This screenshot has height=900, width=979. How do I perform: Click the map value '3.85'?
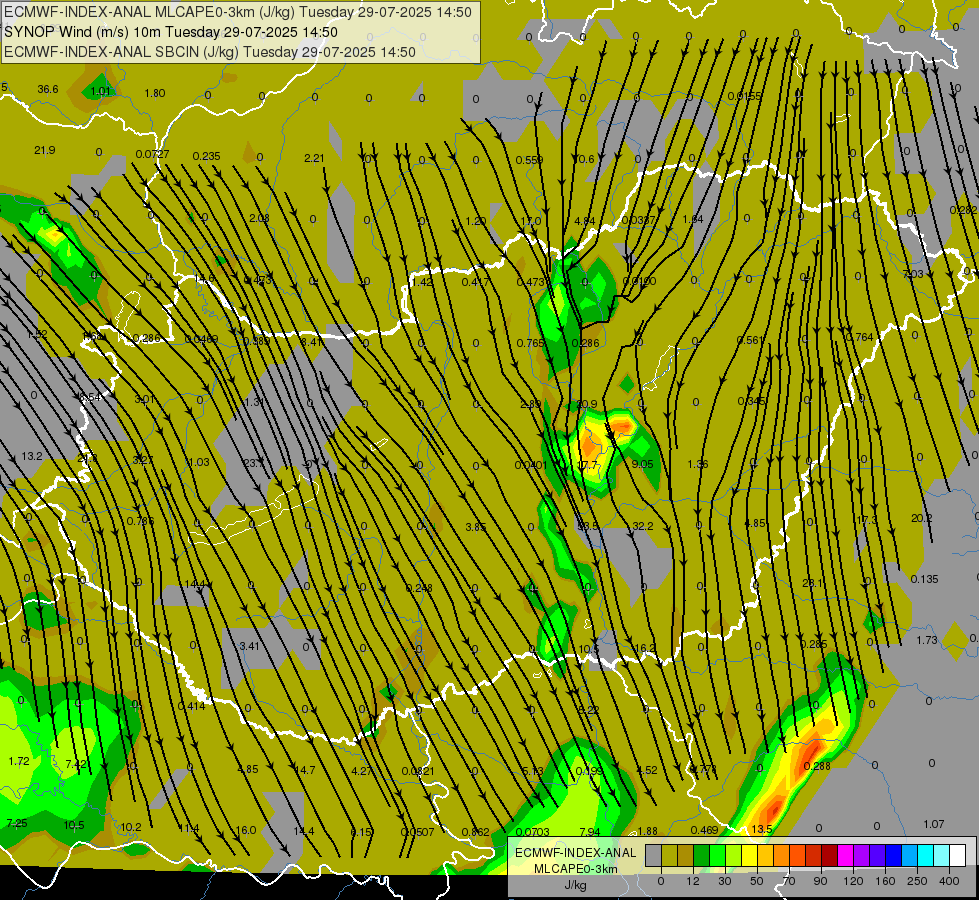[476, 527]
